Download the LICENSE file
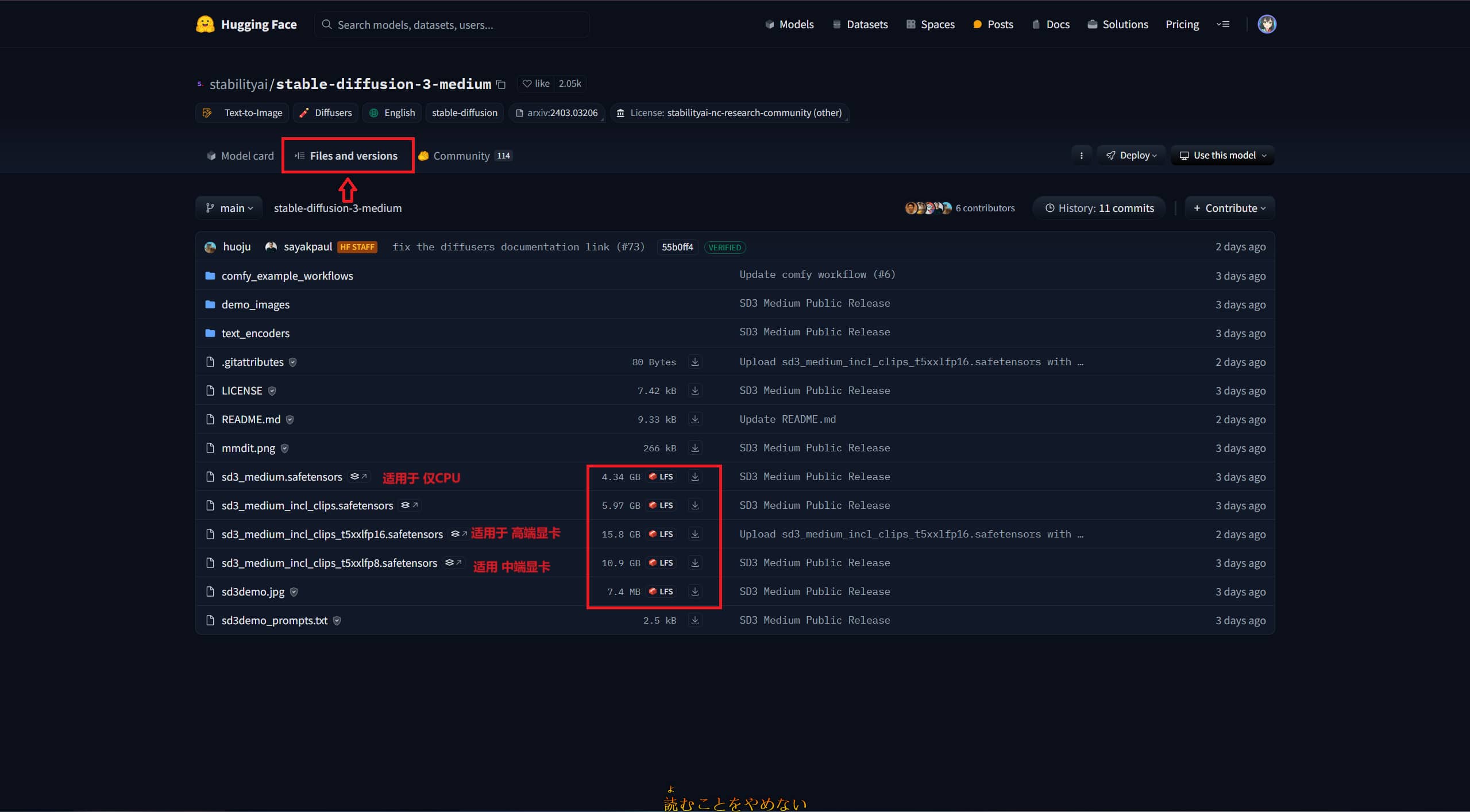Screen dimensions: 1470x812 695,390
